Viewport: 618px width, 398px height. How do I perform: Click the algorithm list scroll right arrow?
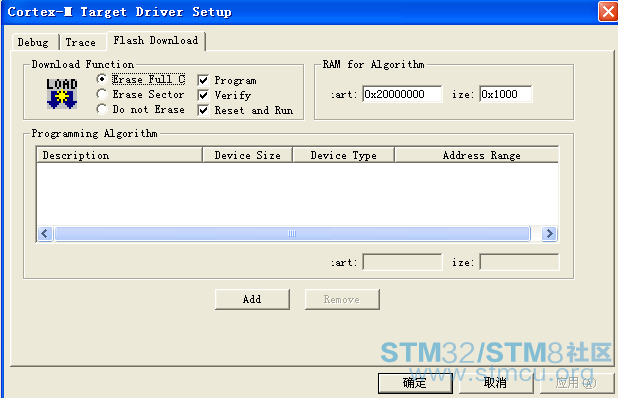point(549,234)
